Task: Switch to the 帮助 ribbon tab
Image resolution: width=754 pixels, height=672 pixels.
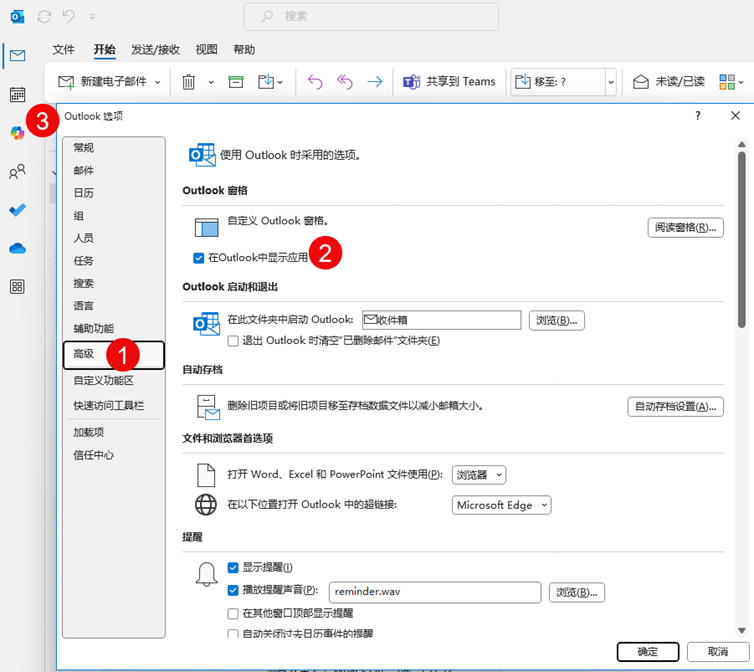Action: (x=244, y=50)
